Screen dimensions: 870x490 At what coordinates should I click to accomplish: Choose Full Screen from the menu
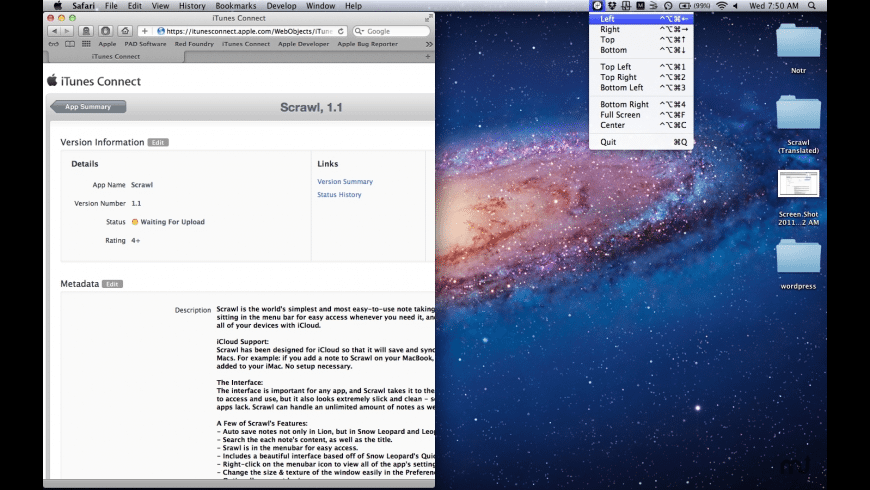641,115
